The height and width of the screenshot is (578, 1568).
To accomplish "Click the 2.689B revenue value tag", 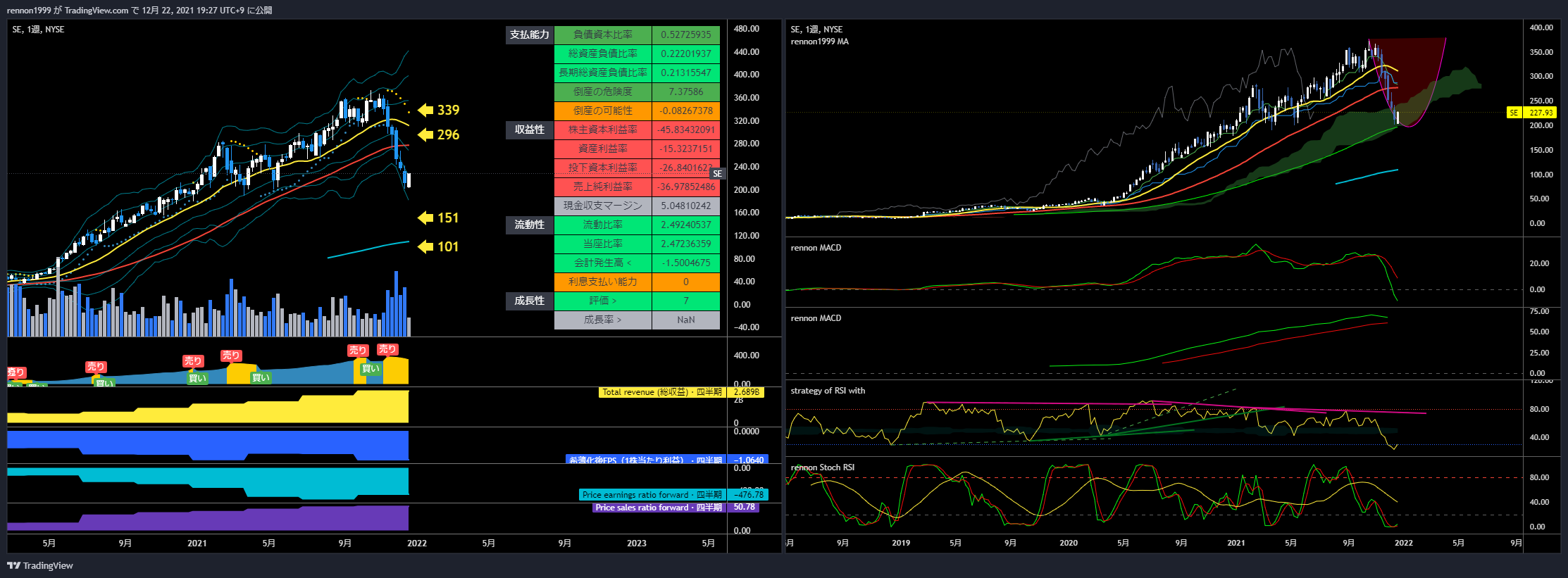I will pos(747,392).
